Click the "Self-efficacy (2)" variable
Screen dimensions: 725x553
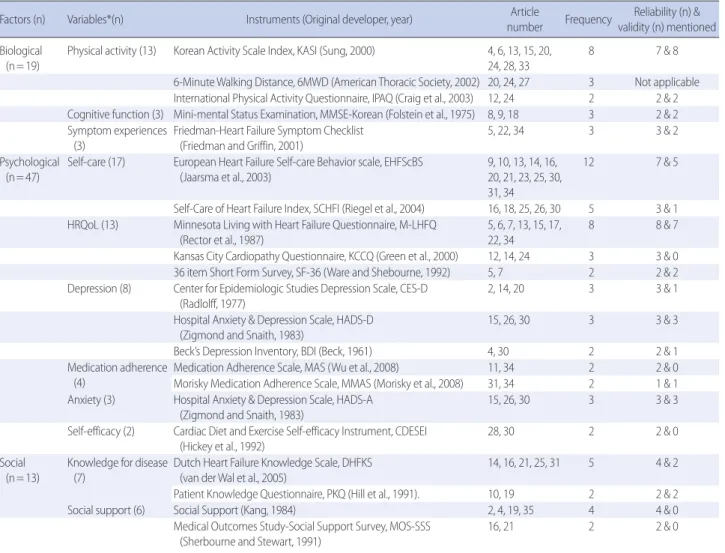101,431
